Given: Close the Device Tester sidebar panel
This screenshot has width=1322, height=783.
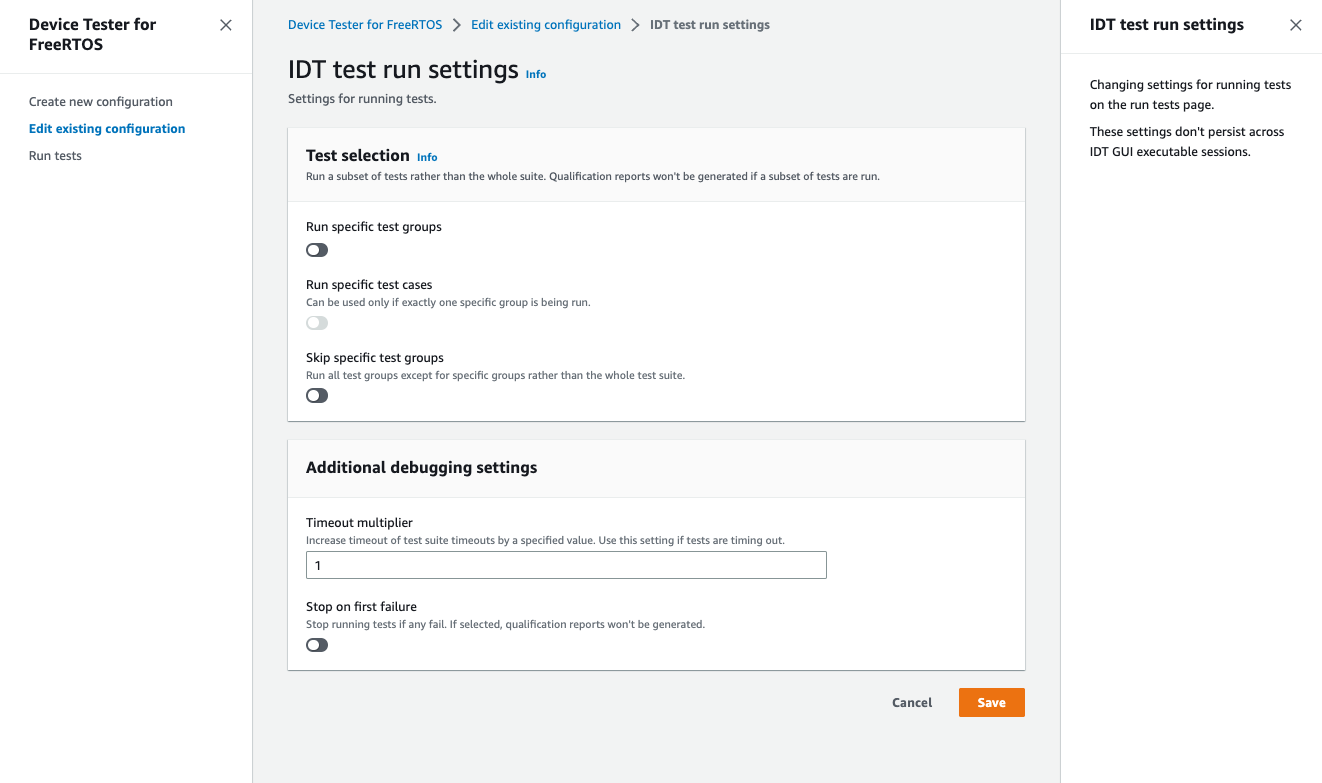Looking at the screenshot, I should click(x=225, y=24).
